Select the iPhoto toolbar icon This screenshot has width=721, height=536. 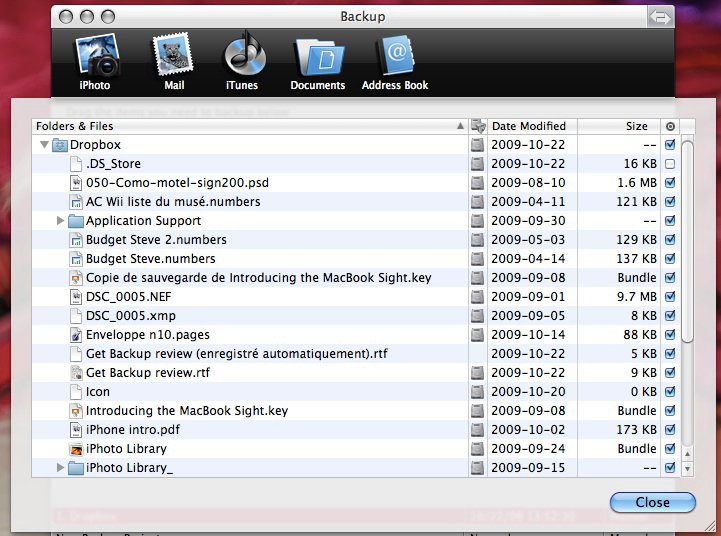[101, 58]
